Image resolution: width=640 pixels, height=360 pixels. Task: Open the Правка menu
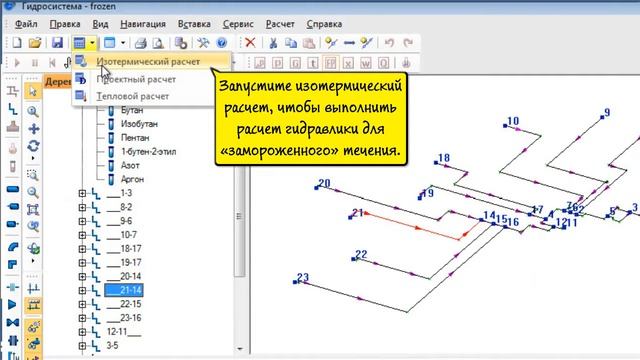point(65,24)
